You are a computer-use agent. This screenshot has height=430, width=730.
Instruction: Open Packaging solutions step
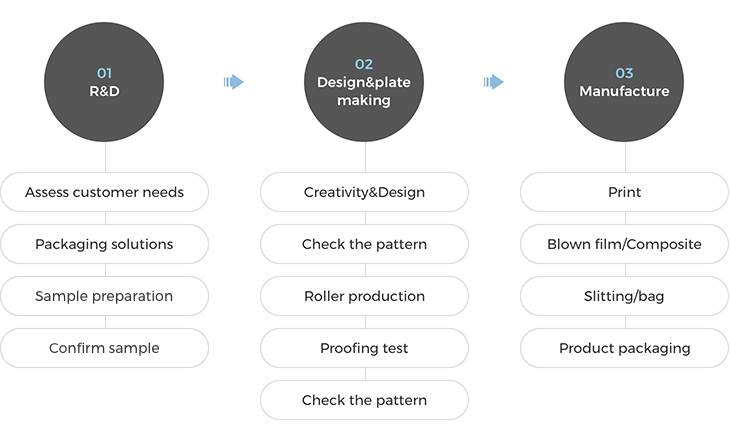coord(104,244)
